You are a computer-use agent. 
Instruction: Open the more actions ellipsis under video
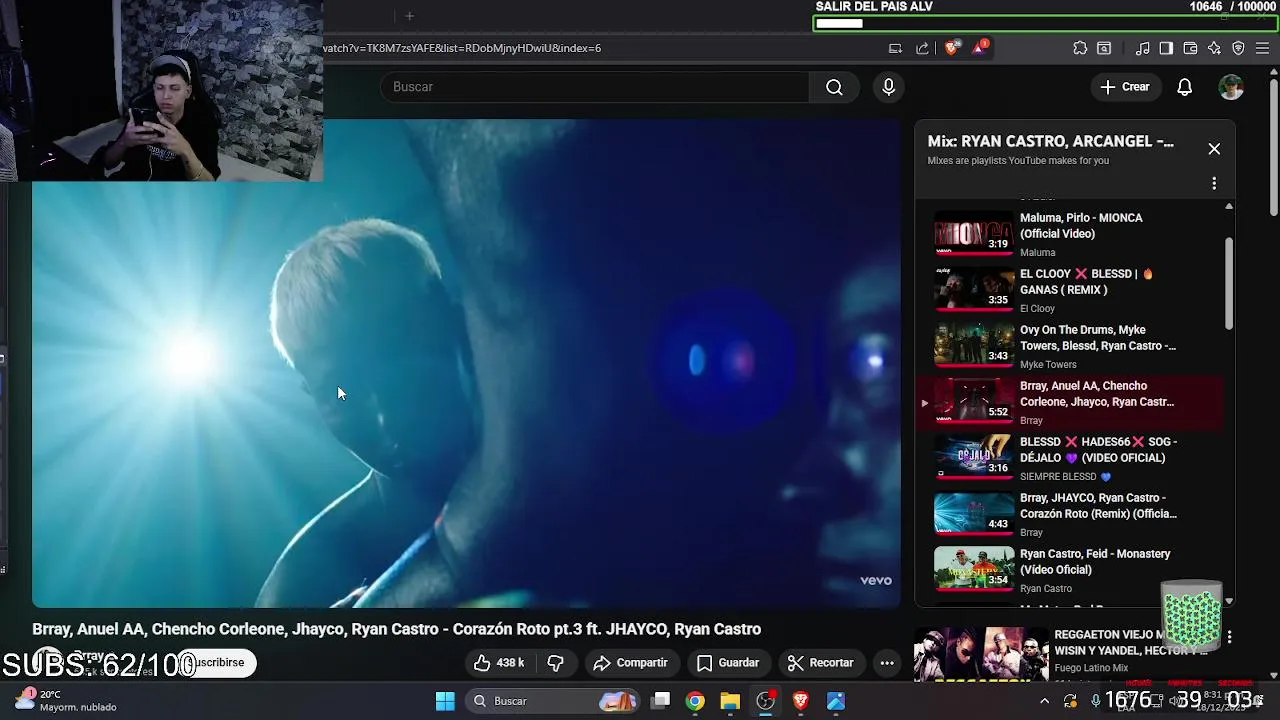point(887,662)
